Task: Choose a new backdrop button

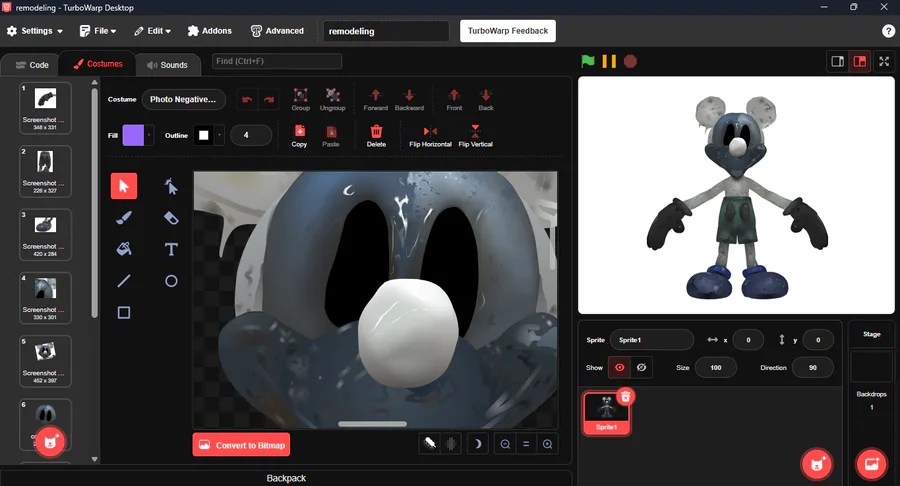Action: (x=871, y=464)
